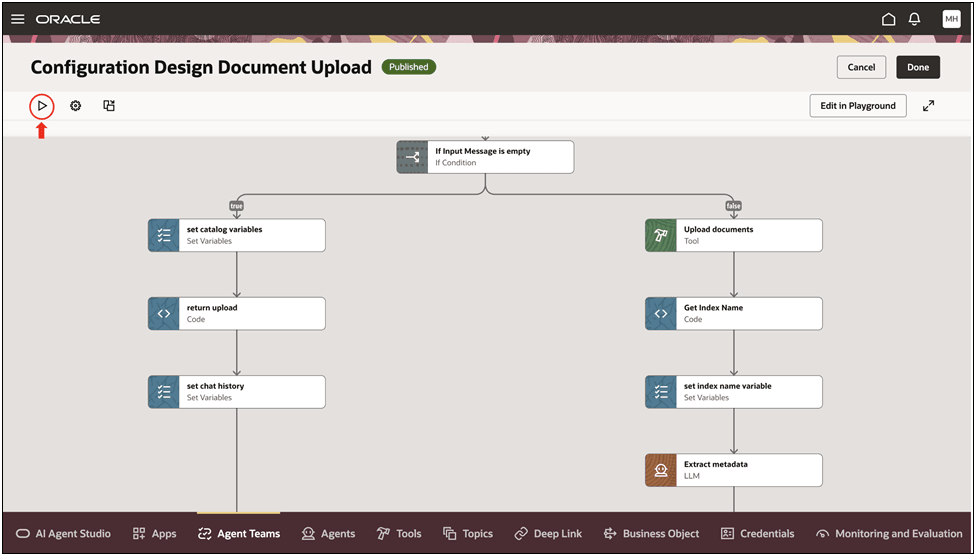The width and height of the screenshot is (976, 556).
Task: Select the 'set index name variable' node text
Action: (x=728, y=386)
